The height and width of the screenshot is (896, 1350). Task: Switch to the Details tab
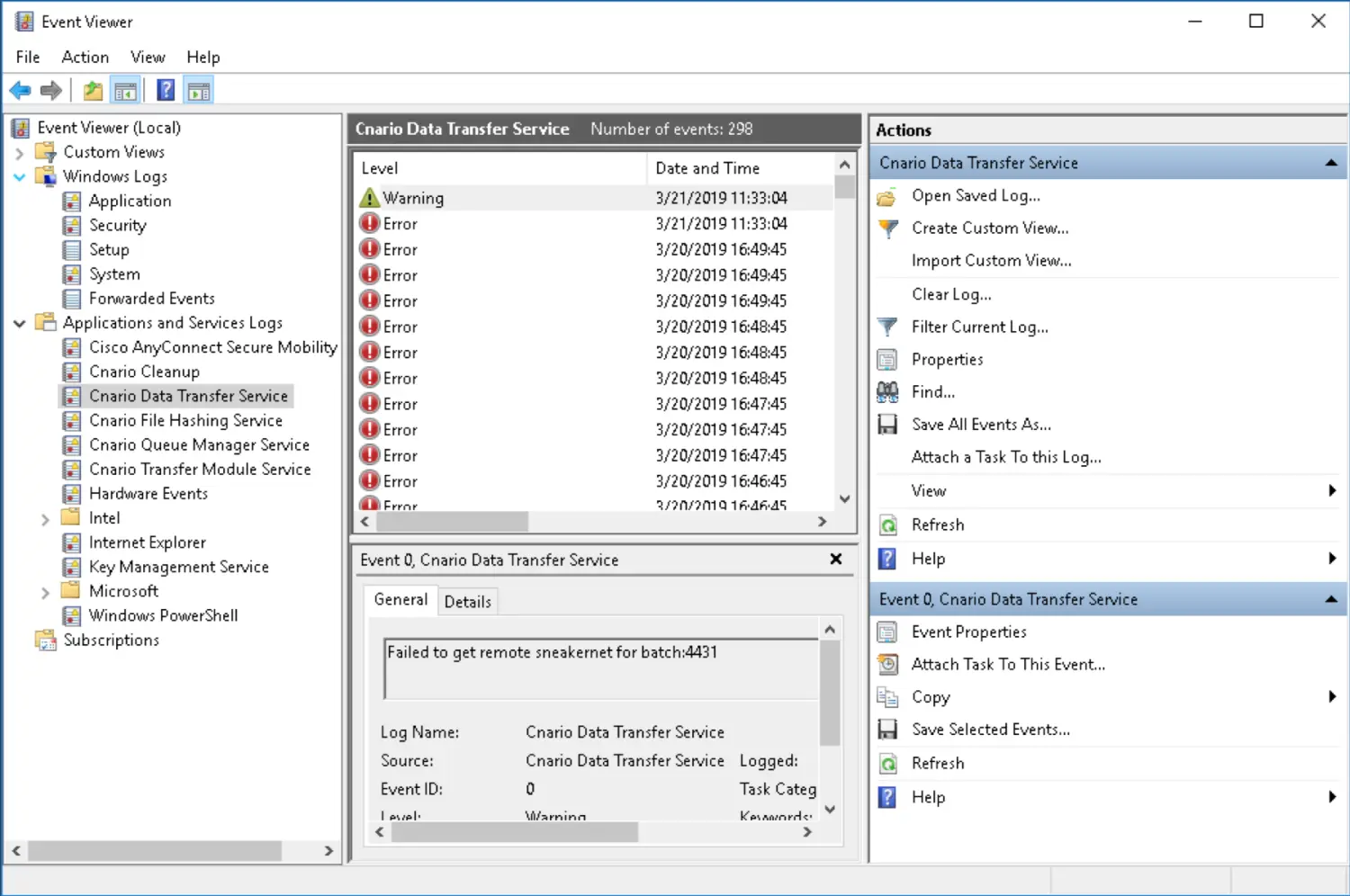click(468, 602)
